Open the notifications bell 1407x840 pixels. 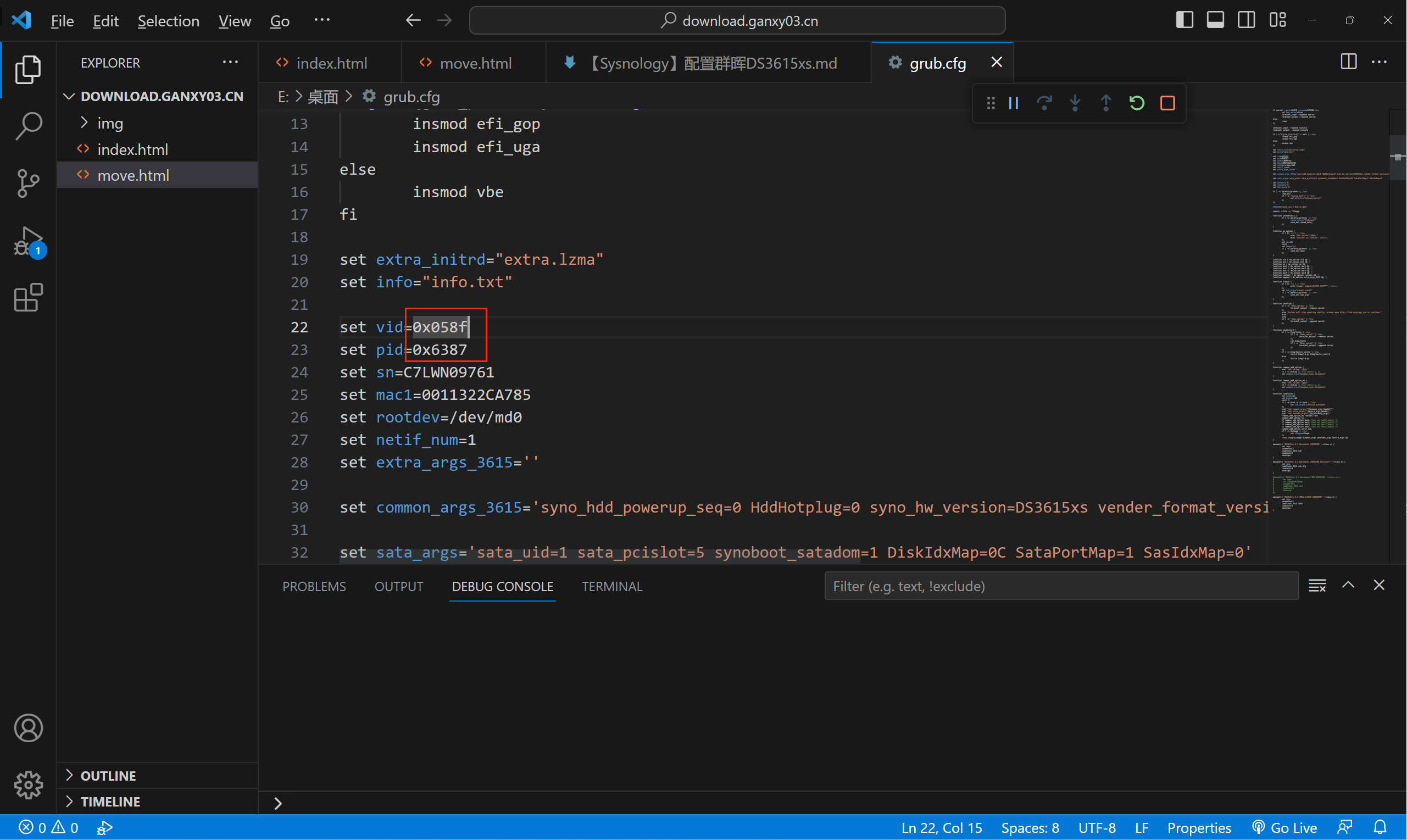[1381, 827]
